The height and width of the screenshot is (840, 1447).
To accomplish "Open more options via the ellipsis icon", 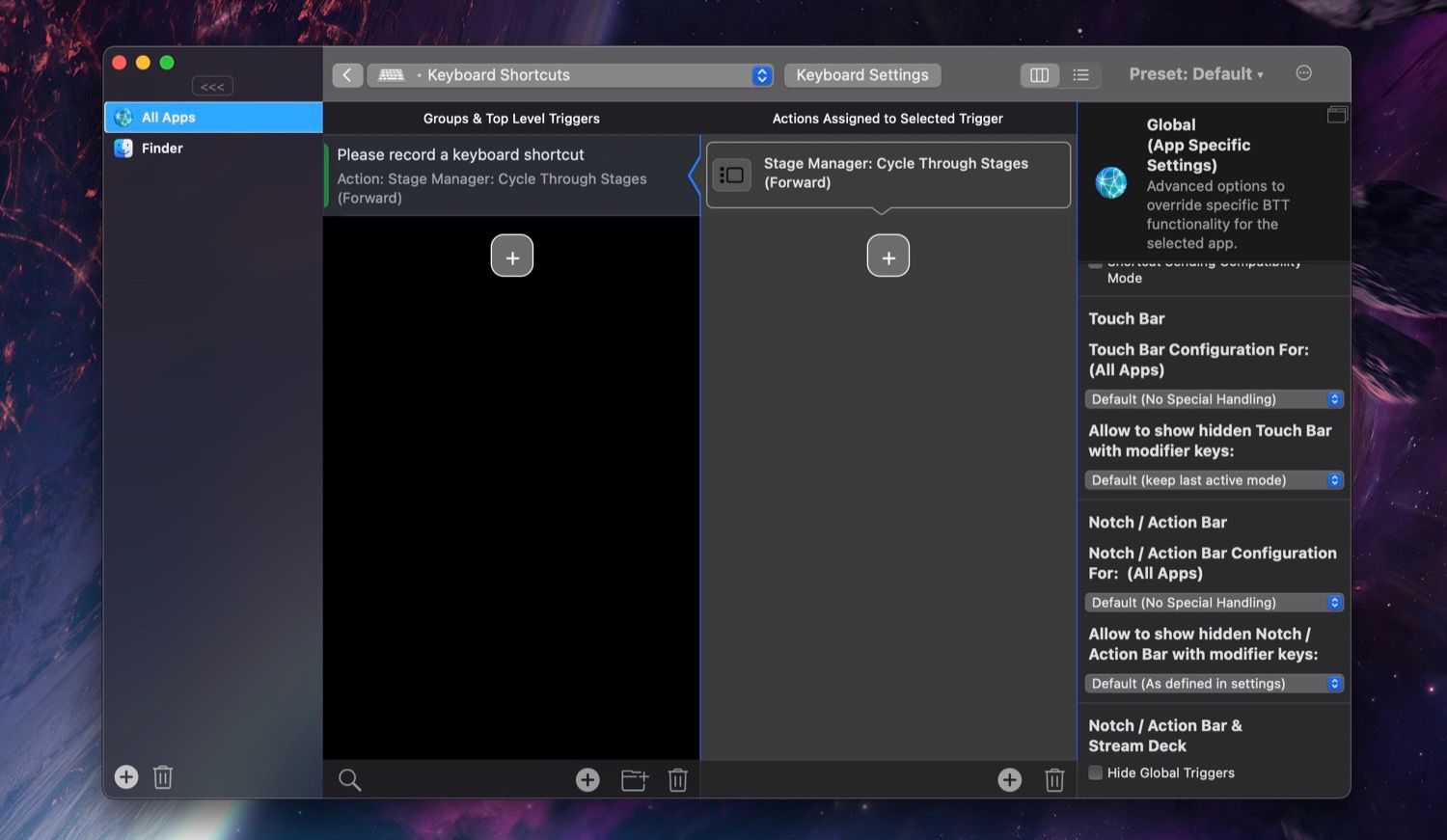I will click(1304, 72).
